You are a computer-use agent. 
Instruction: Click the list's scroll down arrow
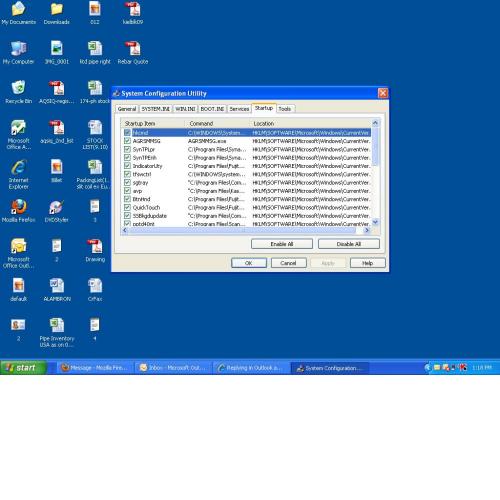pyautogui.click(x=375, y=222)
